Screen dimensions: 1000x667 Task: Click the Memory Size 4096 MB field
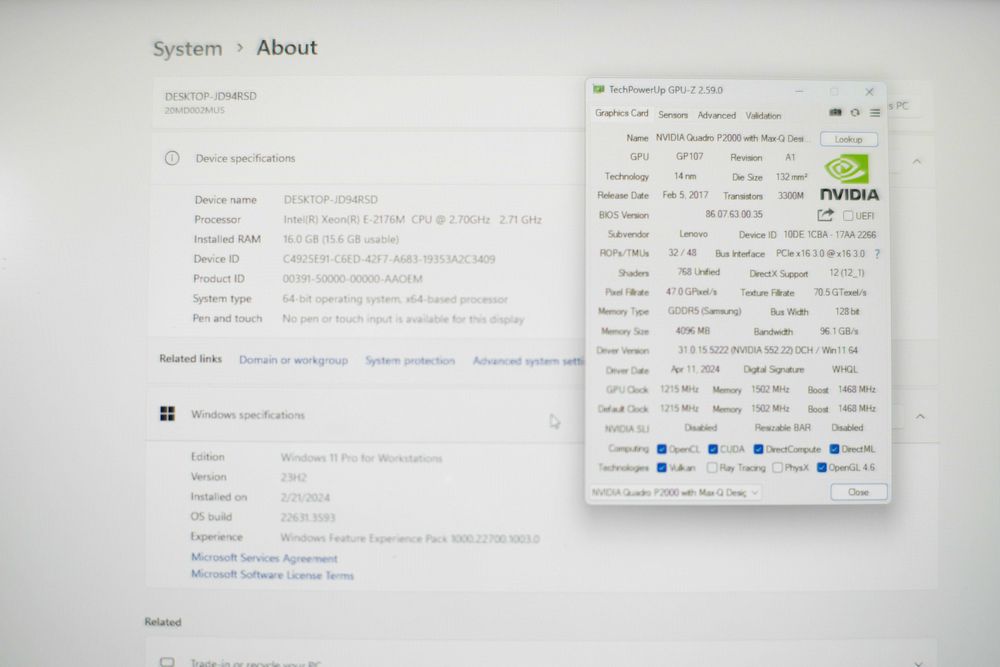[x=693, y=331]
